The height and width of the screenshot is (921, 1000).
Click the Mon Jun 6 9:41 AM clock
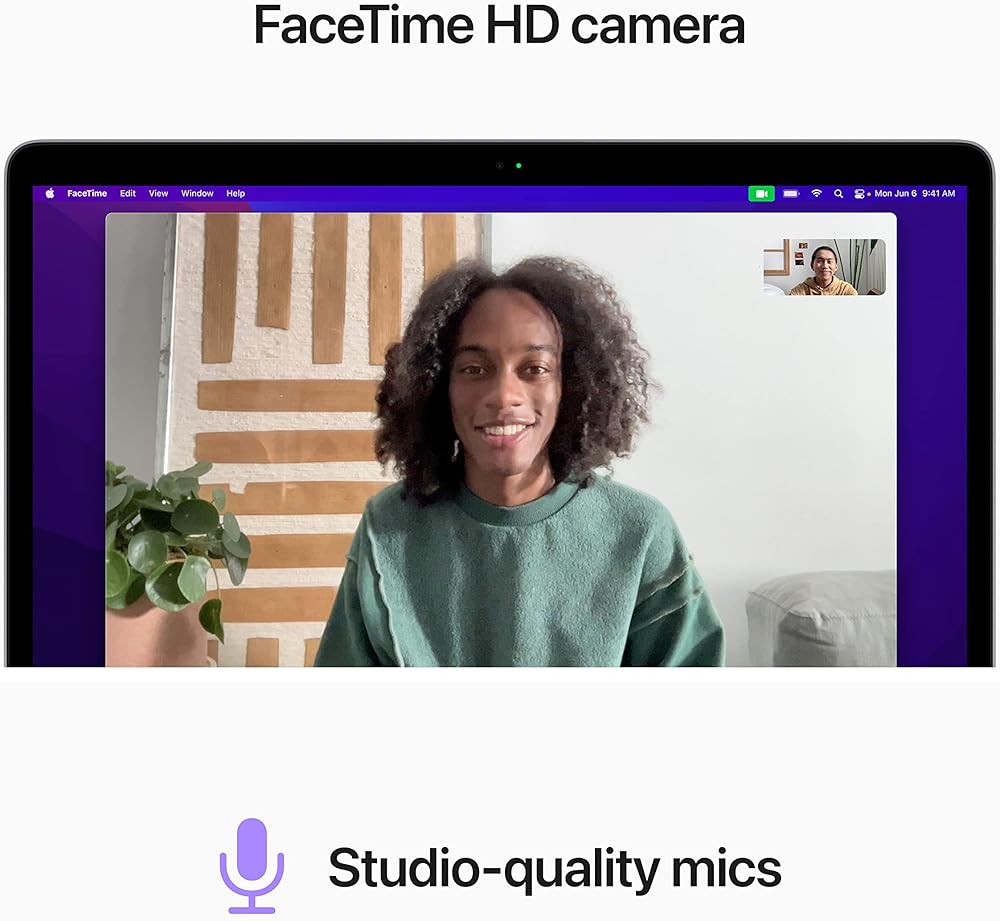[914, 193]
